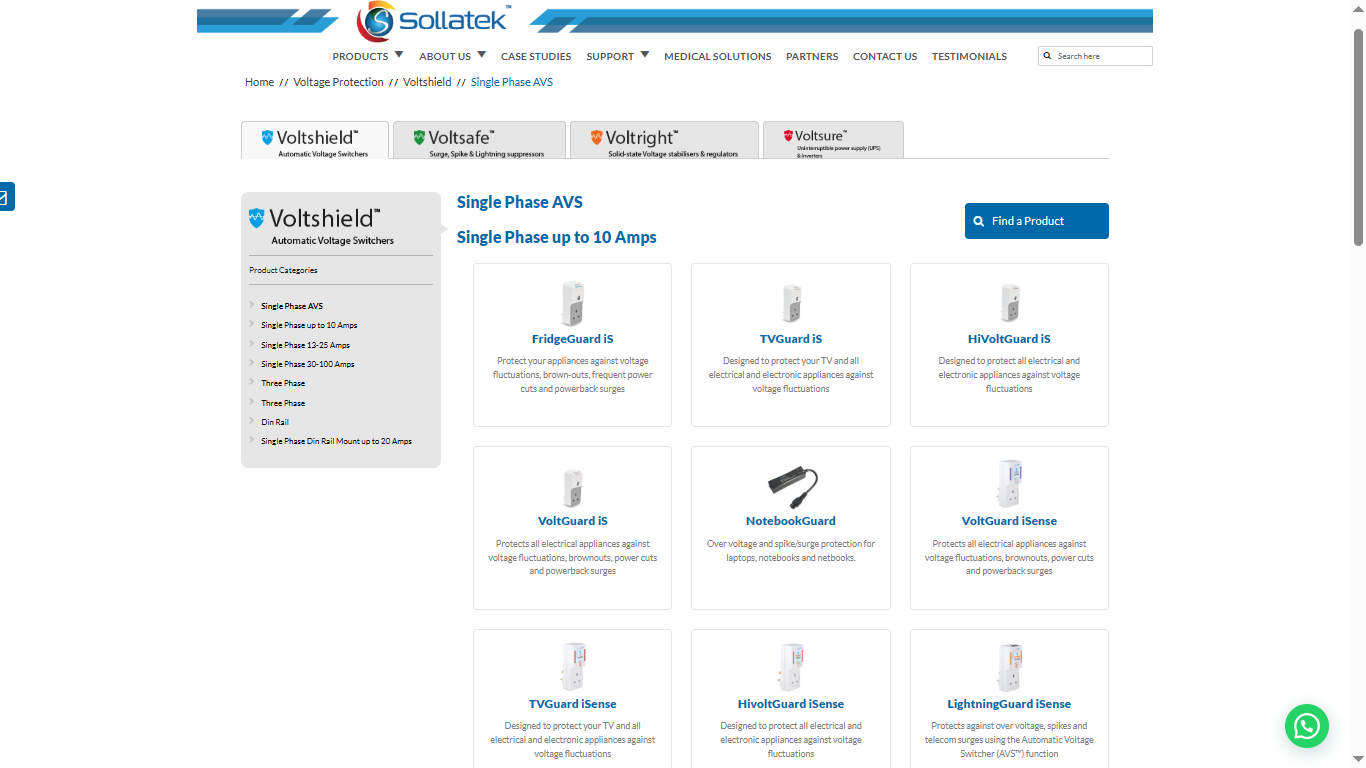Select the Din Rail category

click(x=275, y=422)
